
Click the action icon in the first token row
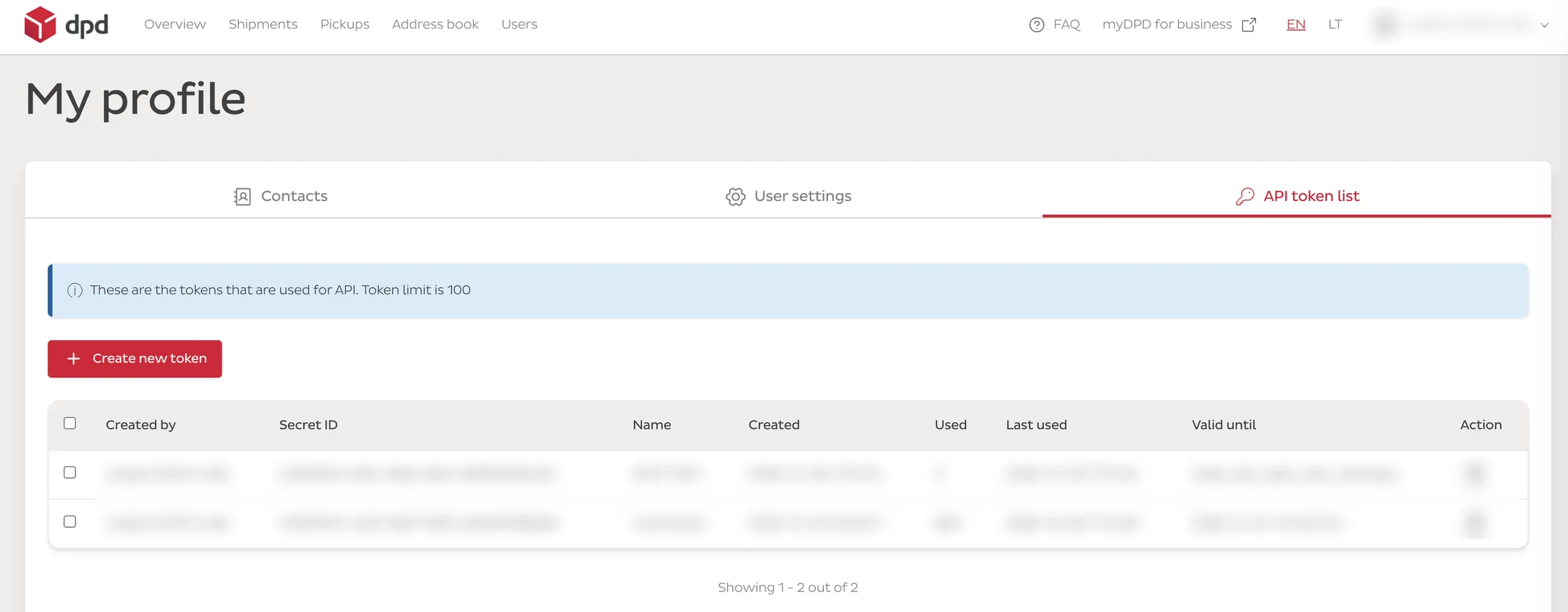[x=1475, y=473]
